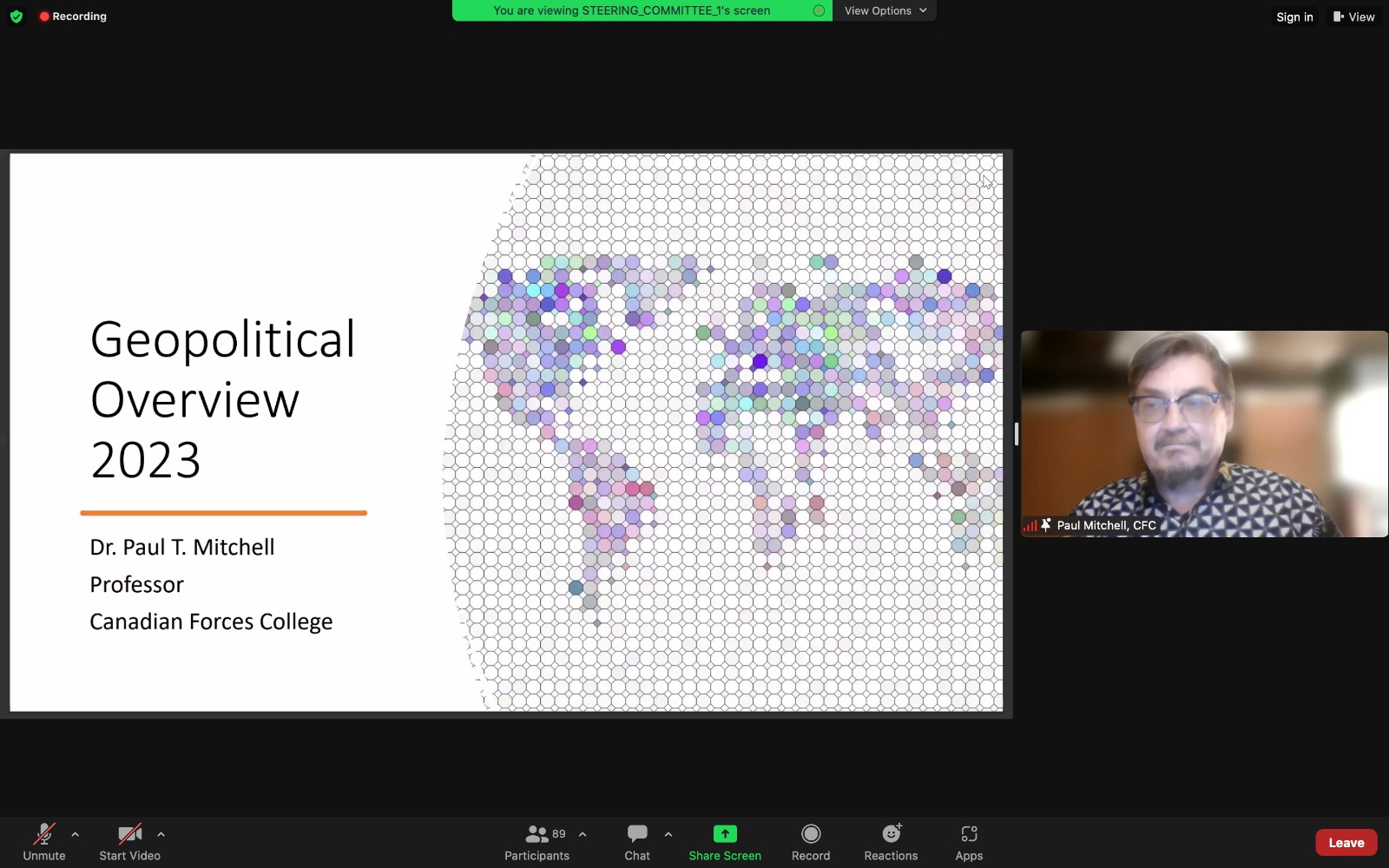Click the red Leave button
This screenshot has width=1389, height=868.
pyautogui.click(x=1346, y=842)
